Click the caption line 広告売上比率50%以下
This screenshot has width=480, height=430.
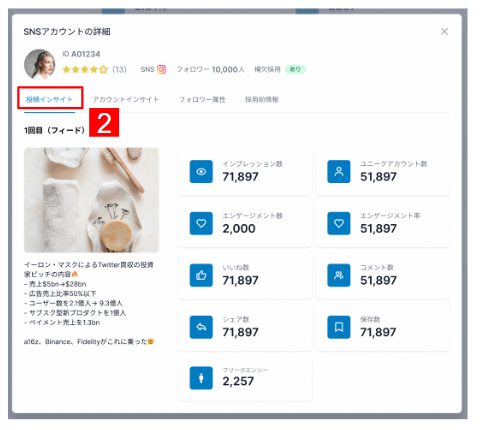click(60, 294)
